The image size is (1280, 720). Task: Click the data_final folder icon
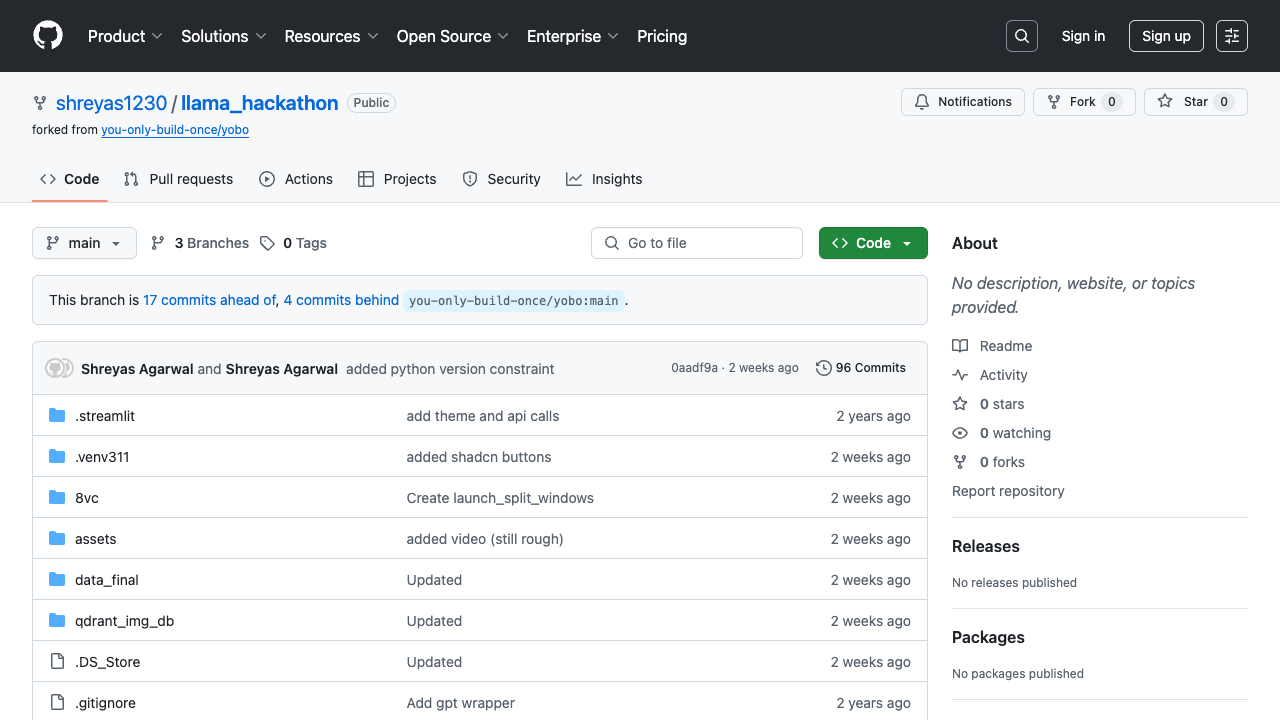click(57, 580)
